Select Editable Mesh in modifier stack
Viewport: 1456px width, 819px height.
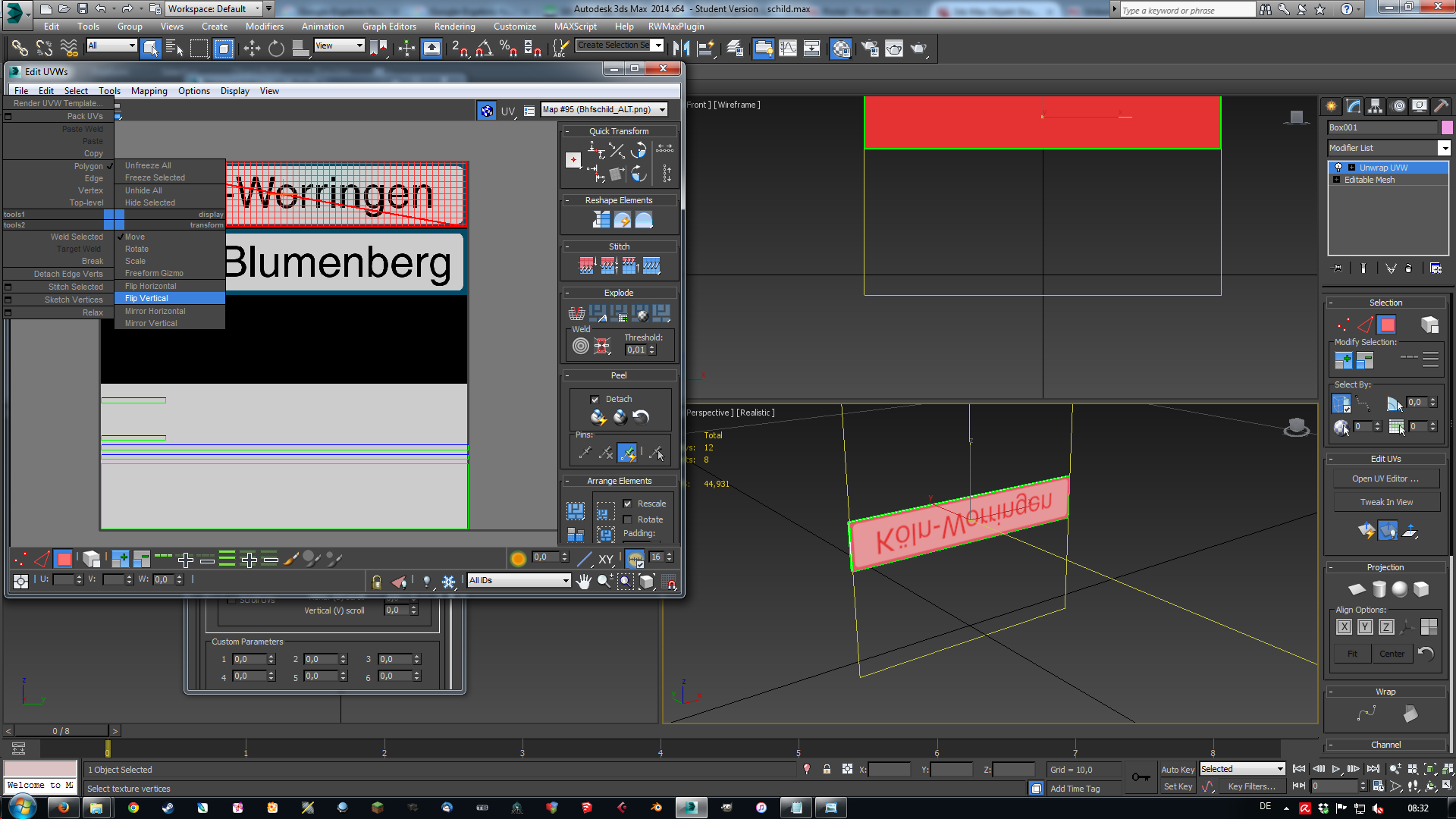point(1369,180)
